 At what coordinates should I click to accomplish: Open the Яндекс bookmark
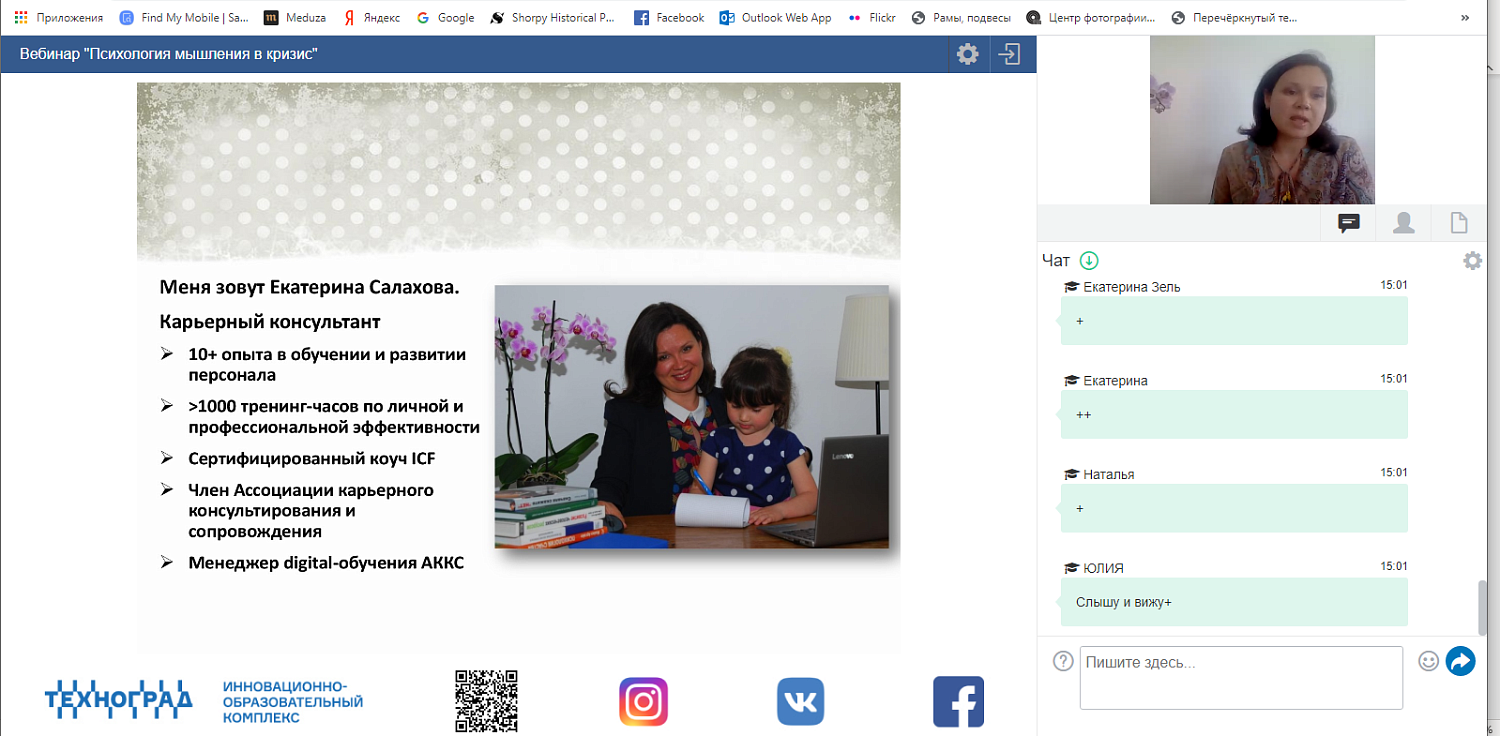[x=371, y=17]
